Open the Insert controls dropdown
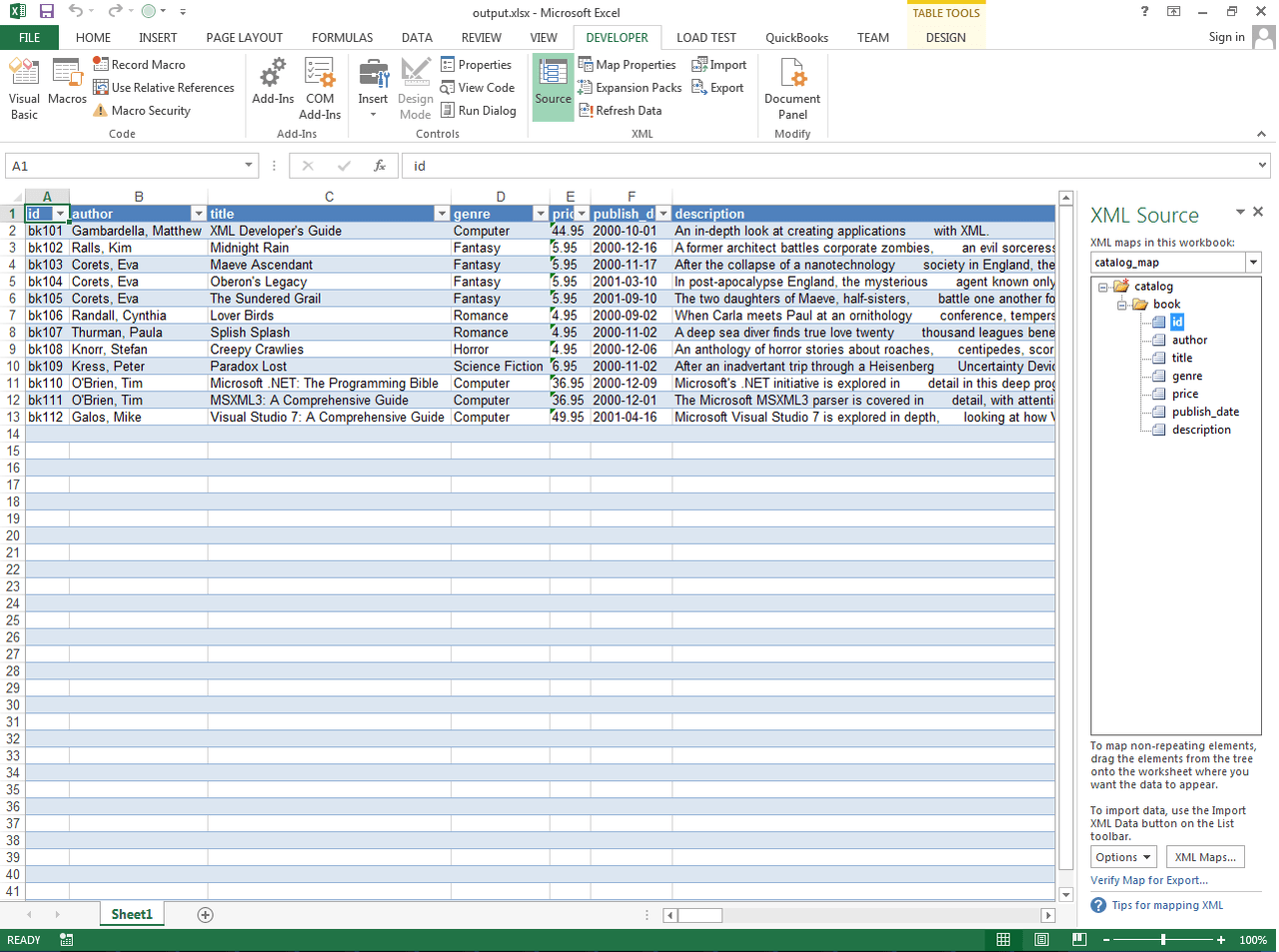1279x952 pixels. point(373,89)
